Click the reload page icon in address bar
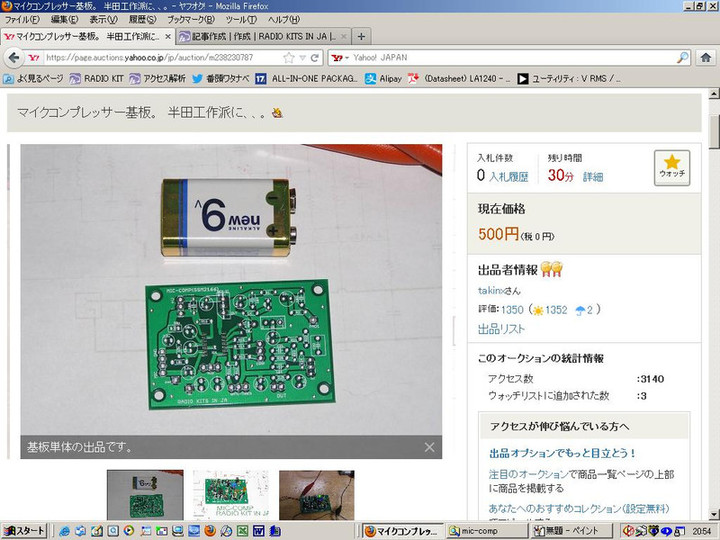This screenshot has width=720, height=540. point(315,58)
